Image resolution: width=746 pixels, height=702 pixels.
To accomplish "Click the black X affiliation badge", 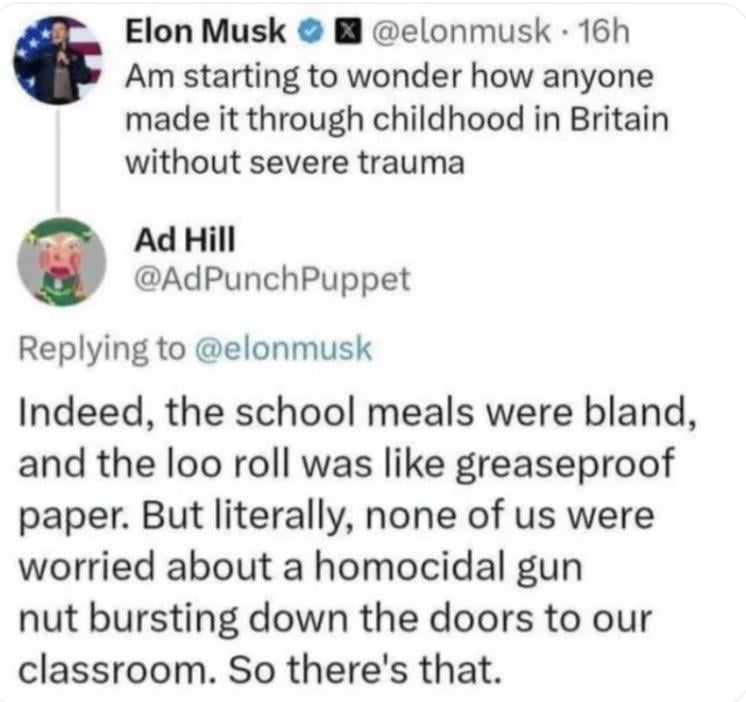I will 343,33.
